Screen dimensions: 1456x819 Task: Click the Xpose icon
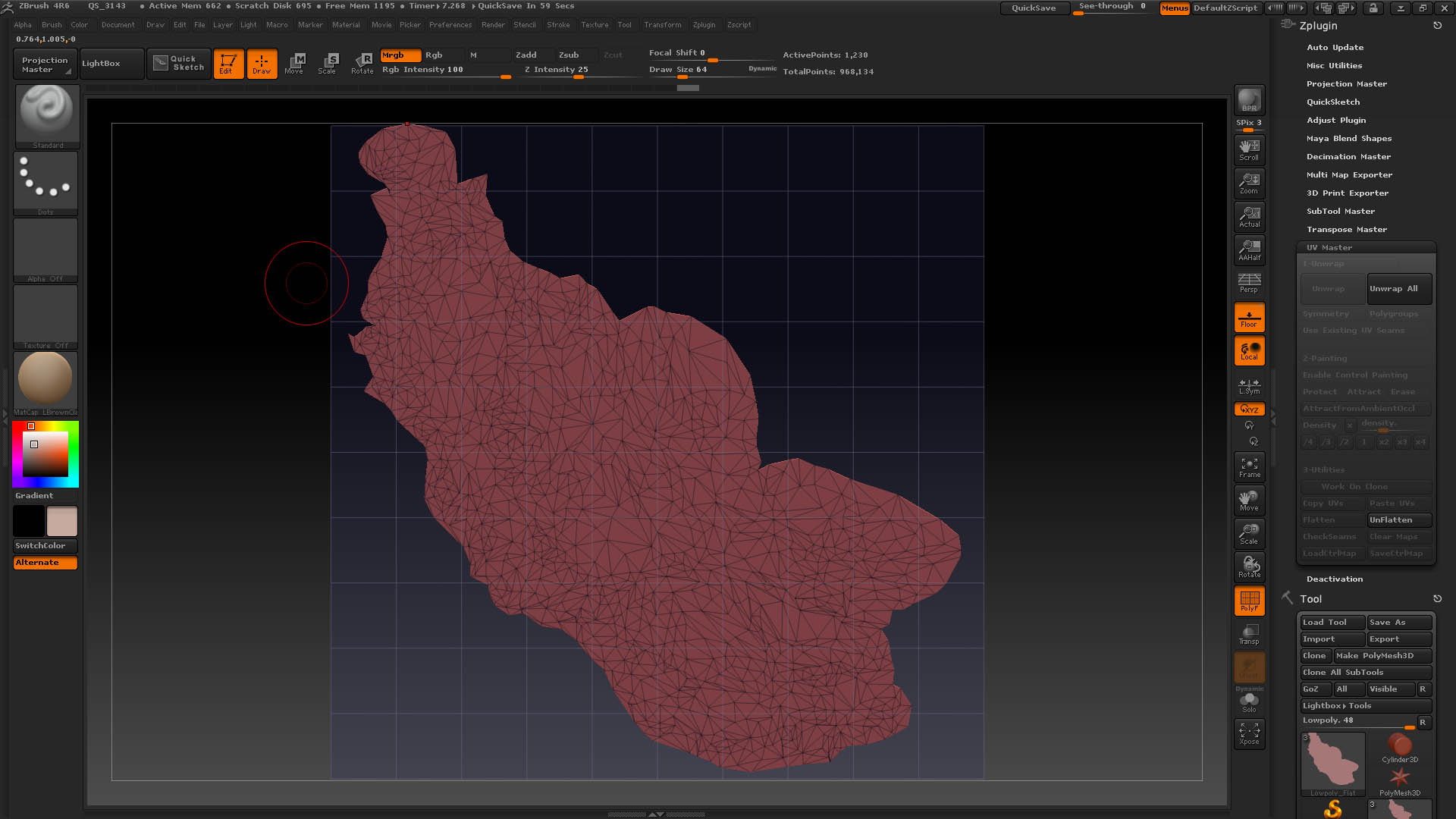point(1249,733)
